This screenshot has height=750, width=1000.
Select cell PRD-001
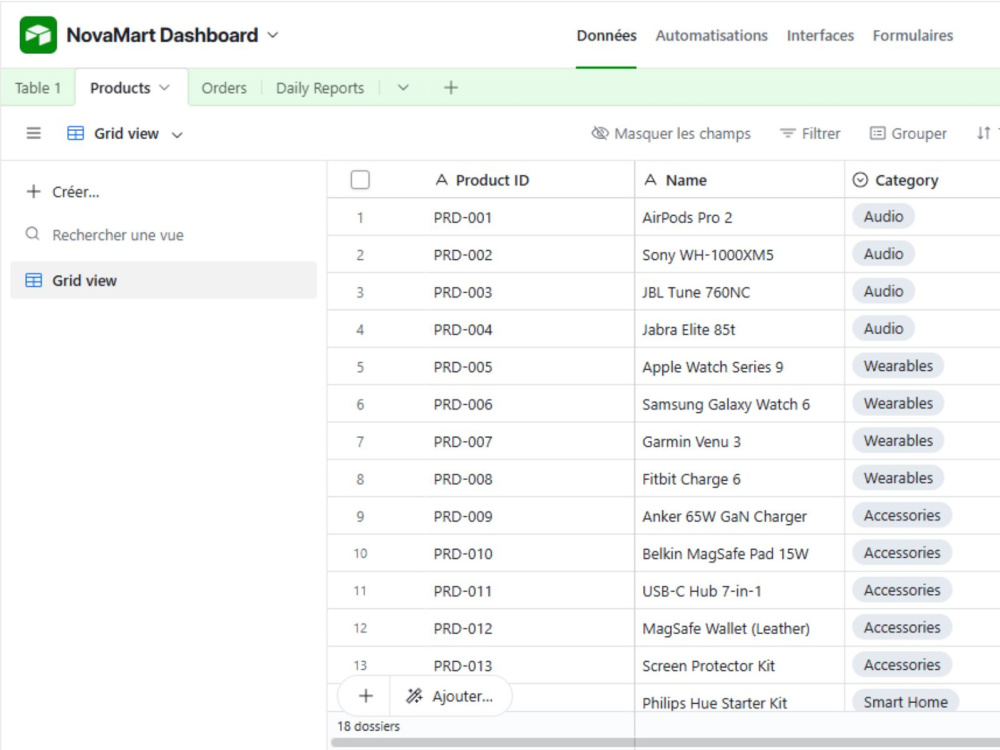click(x=529, y=217)
